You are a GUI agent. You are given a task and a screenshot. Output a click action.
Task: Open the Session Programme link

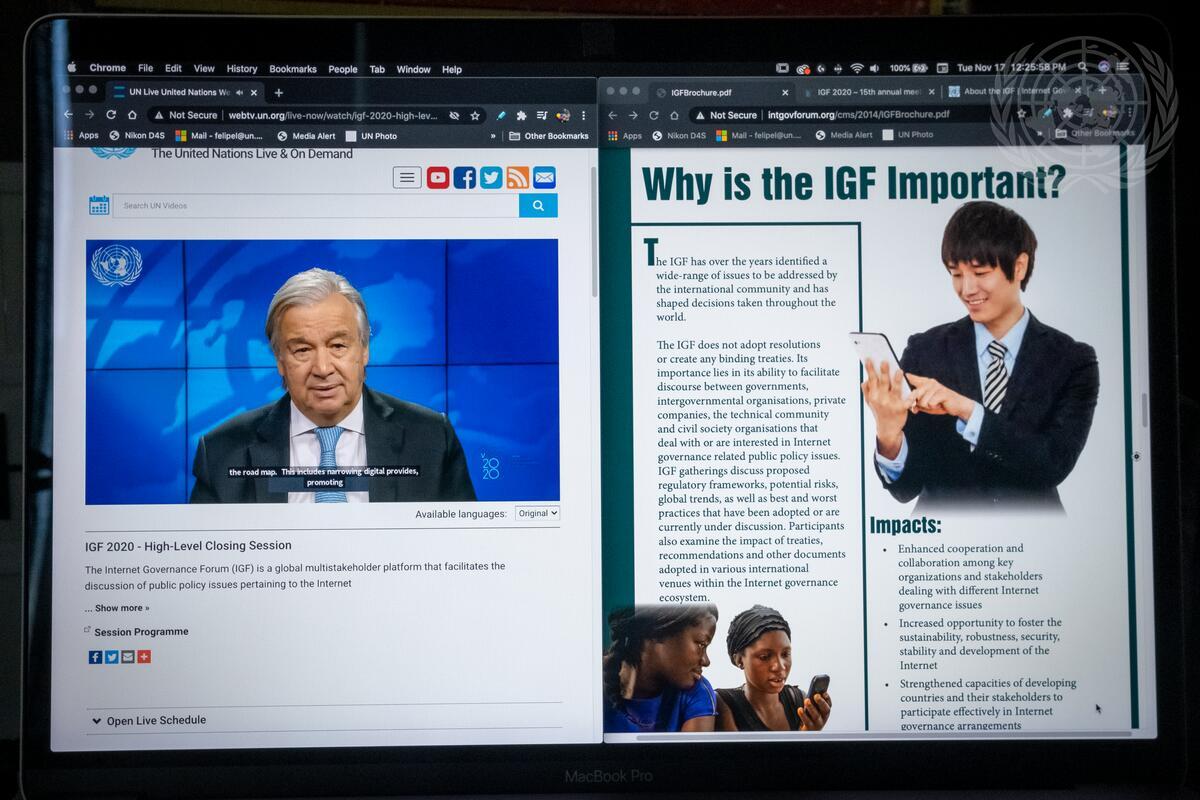[x=141, y=632]
